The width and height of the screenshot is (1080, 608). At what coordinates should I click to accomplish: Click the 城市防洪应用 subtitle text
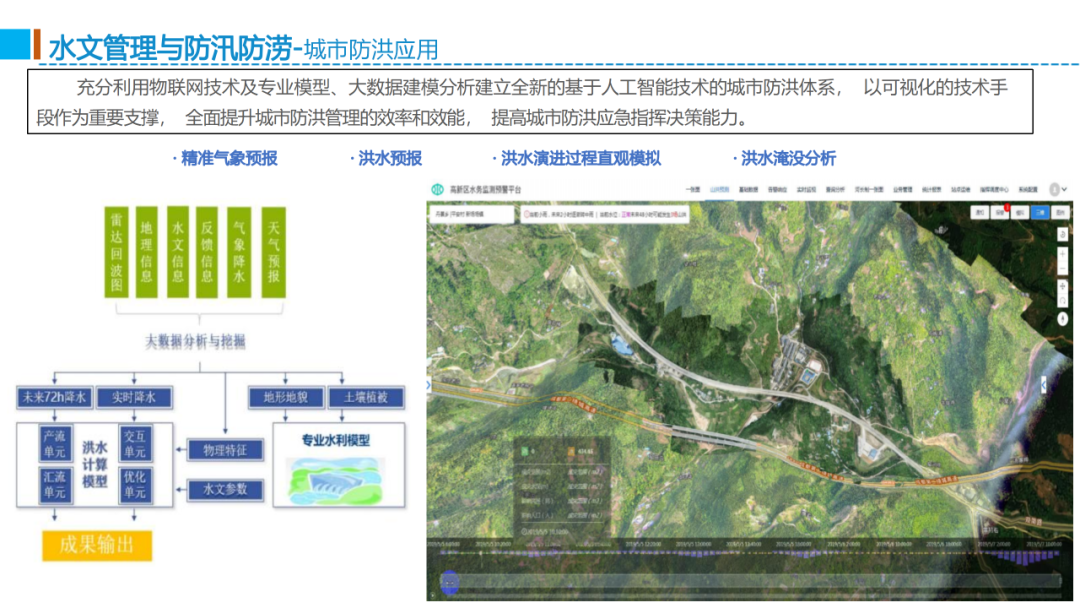pyautogui.click(x=371, y=50)
